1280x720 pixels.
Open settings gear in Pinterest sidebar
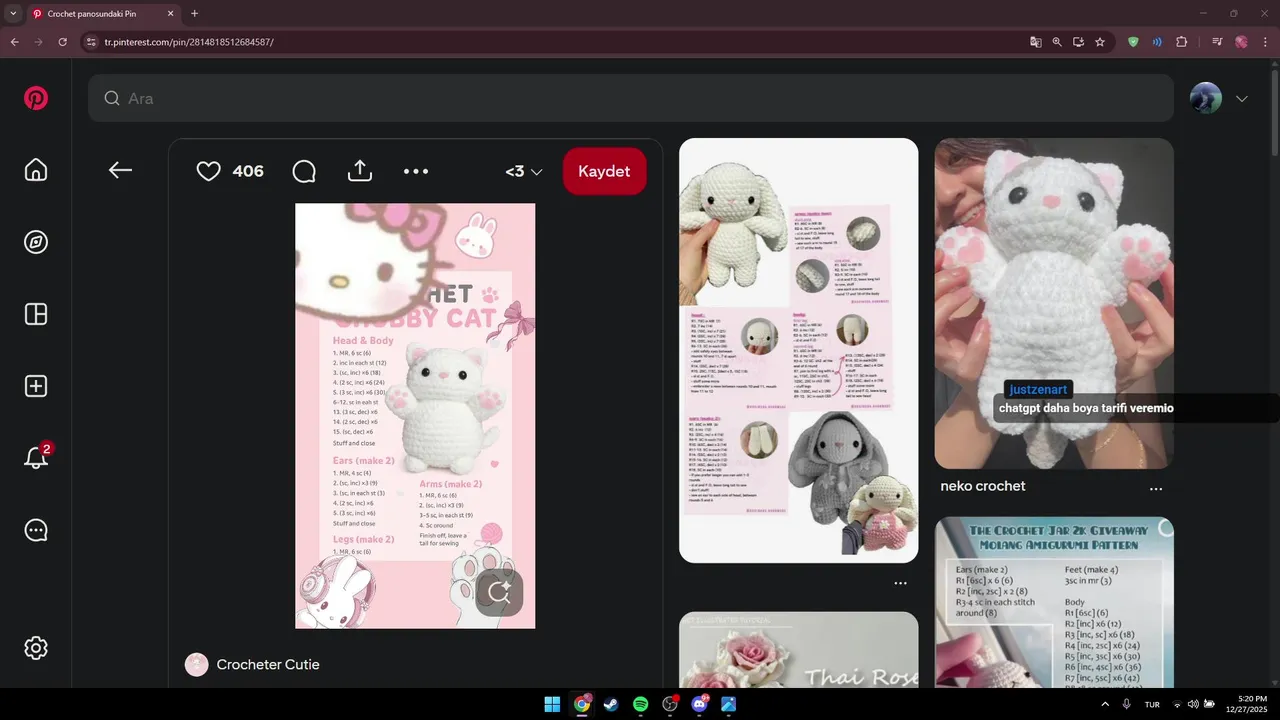click(x=36, y=648)
